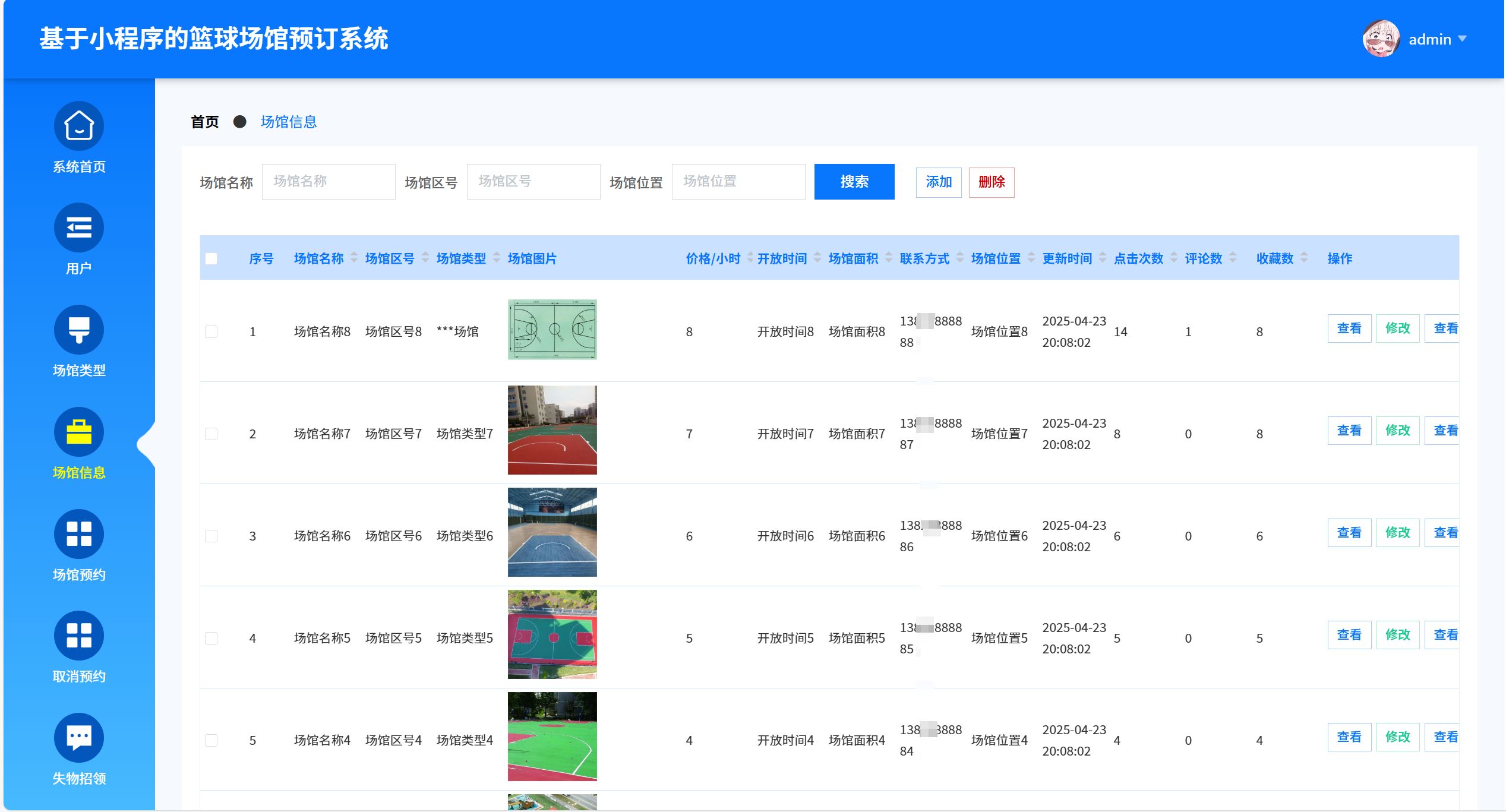Click 修改 button for 场馆名称6 row
This screenshot has height=812, width=1506.
1398,533
